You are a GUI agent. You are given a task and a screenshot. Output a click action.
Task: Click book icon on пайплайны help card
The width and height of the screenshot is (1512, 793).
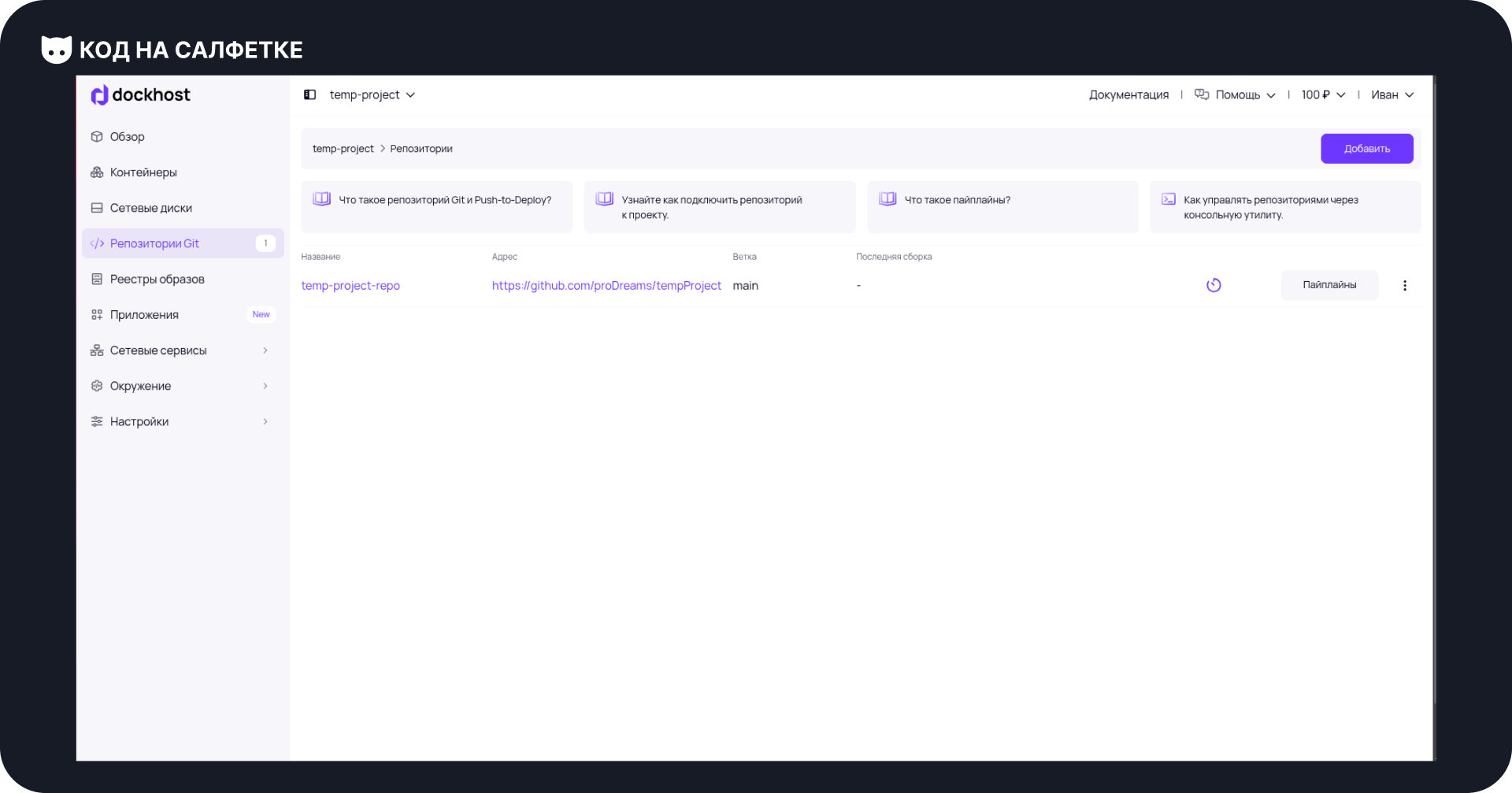click(888, 199)
